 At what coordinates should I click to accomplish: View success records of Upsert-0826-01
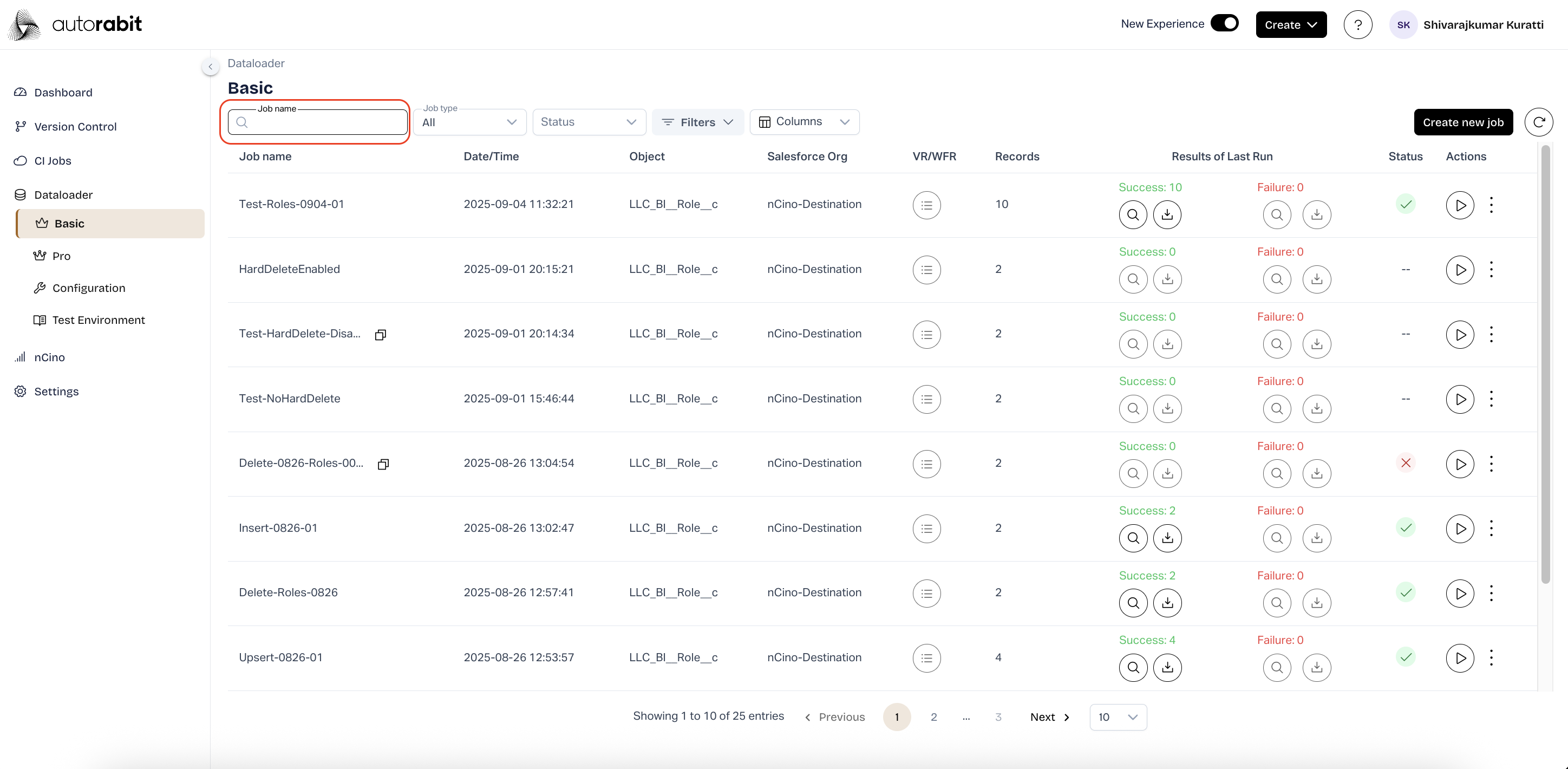[1132, 668]
